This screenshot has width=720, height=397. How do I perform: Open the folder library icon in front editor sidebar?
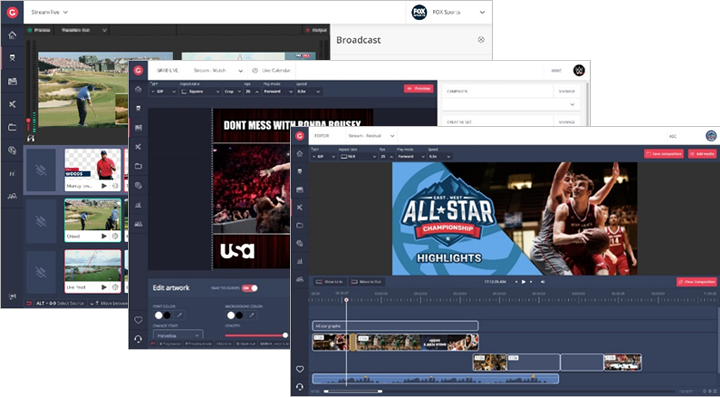300,225
